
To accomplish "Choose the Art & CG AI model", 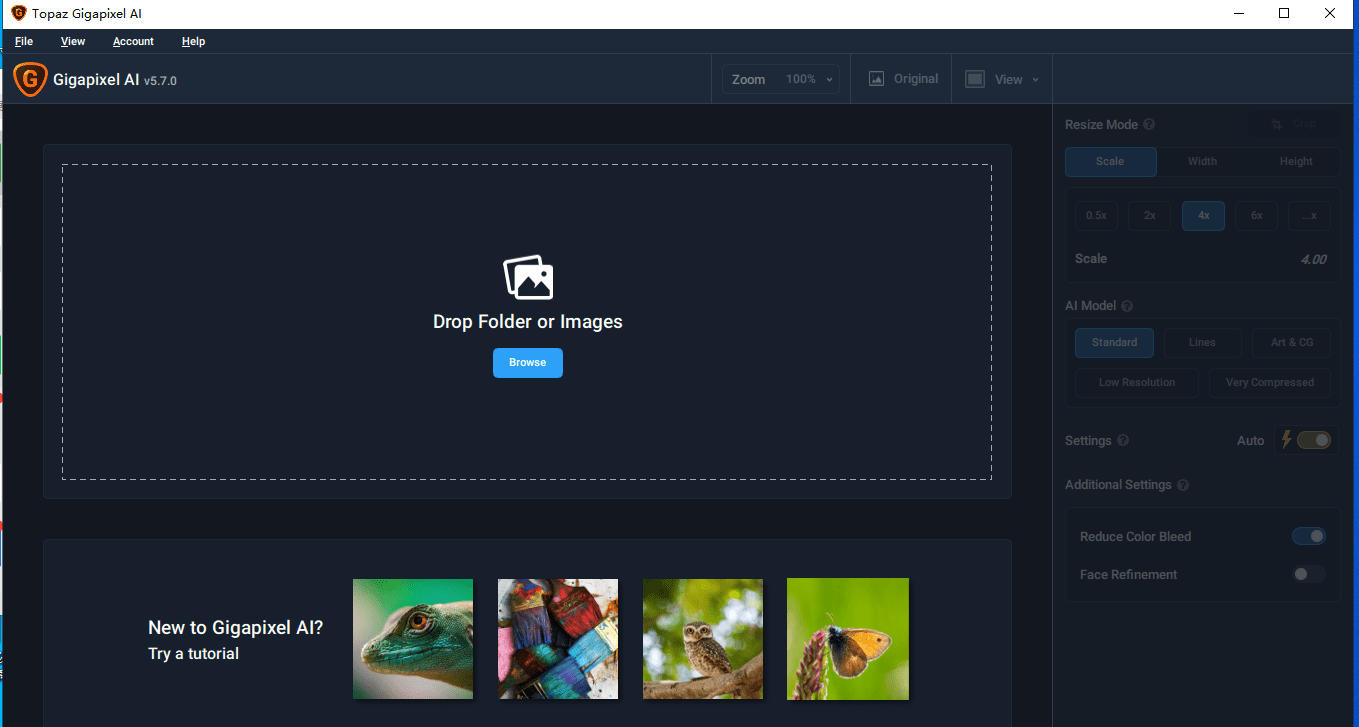I will coord(1292,343).
